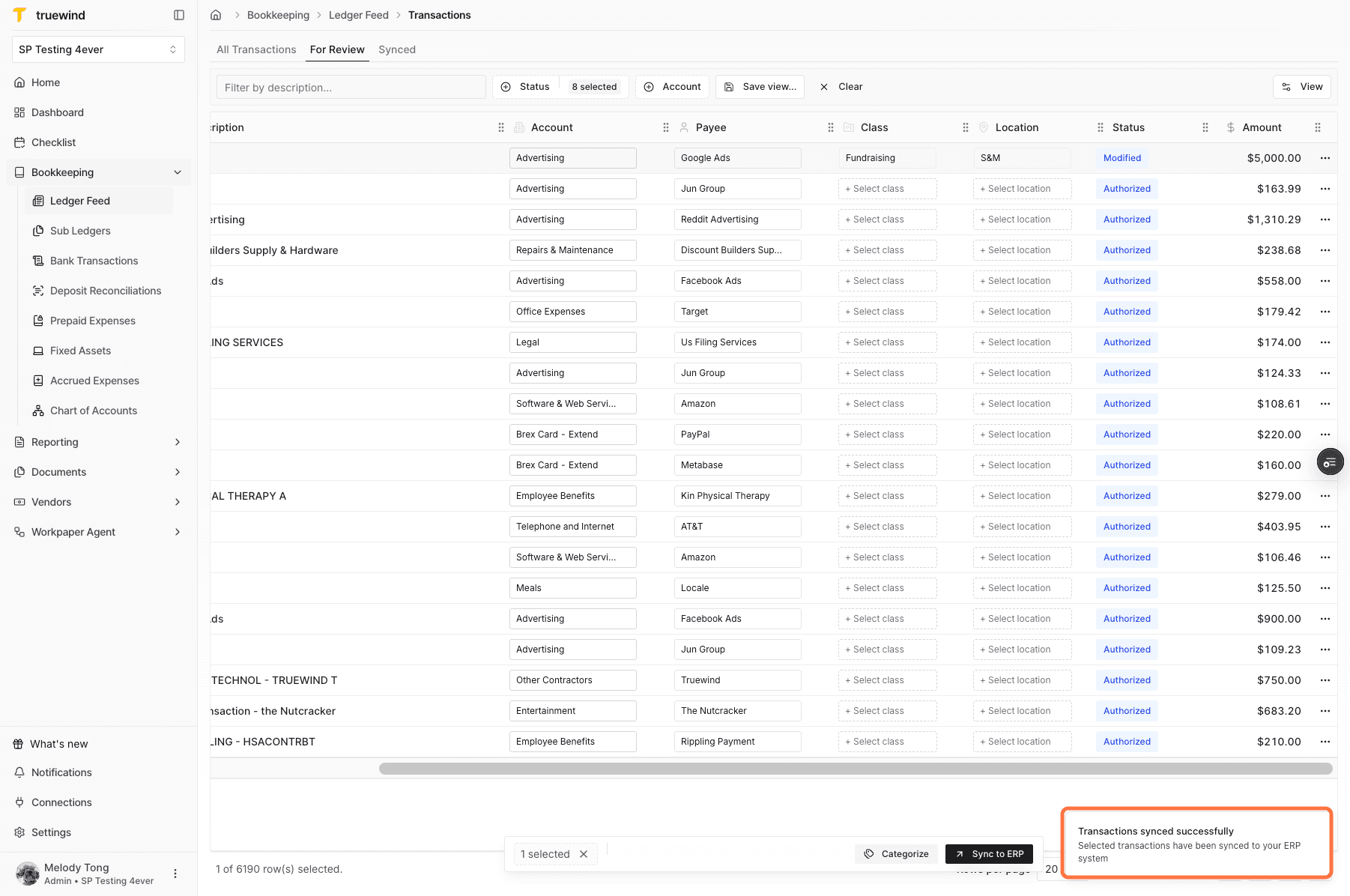Click the Status column drag handle
1350x896 pixels.
[1205, 127]
